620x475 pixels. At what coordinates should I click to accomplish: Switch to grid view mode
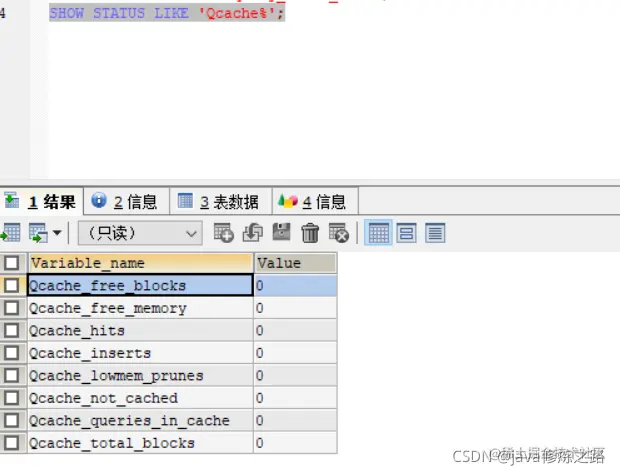378,233
